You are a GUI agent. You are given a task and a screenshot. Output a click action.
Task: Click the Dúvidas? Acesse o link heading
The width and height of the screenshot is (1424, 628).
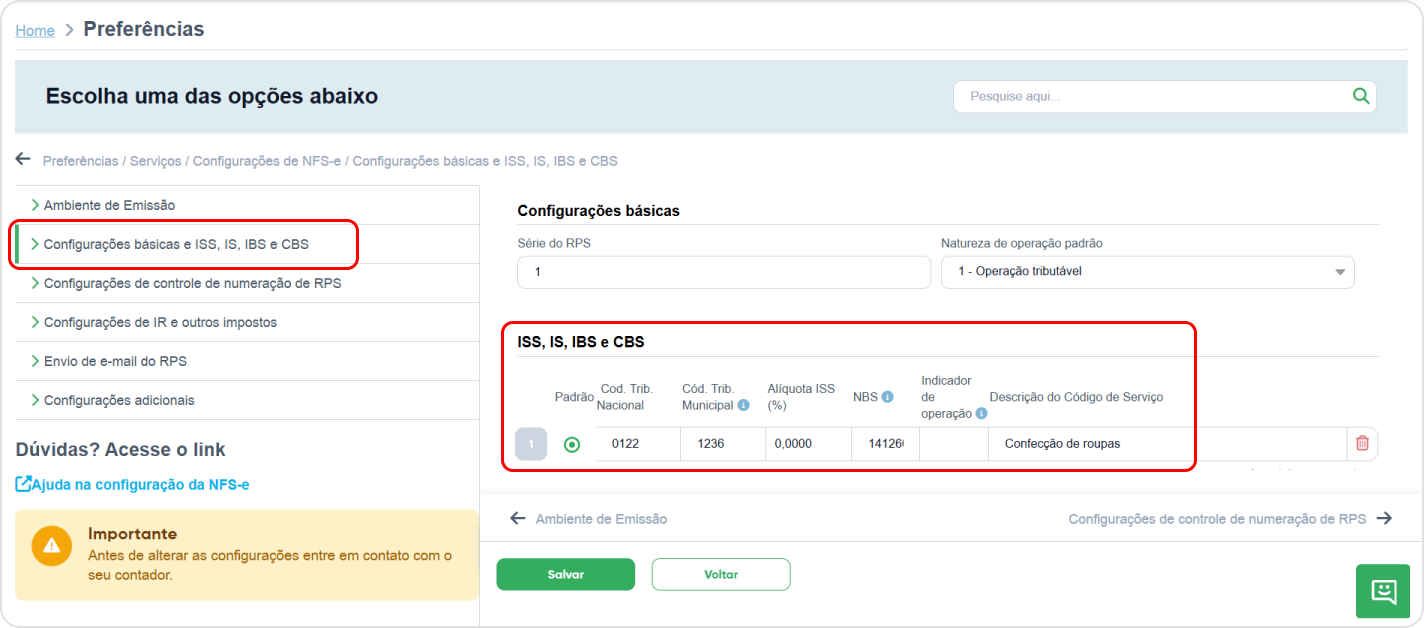[121, 449]
